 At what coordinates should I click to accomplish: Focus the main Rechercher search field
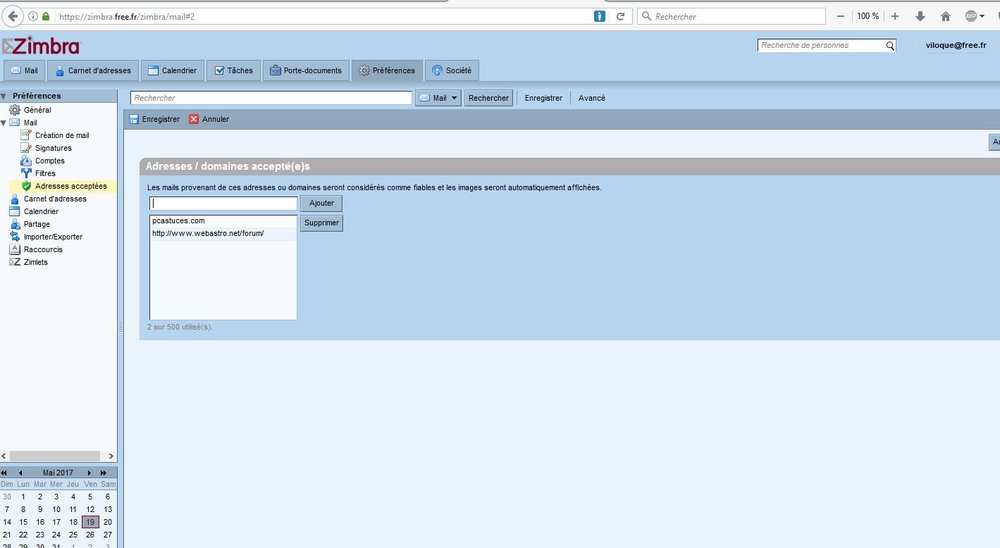tap(271, 98)
